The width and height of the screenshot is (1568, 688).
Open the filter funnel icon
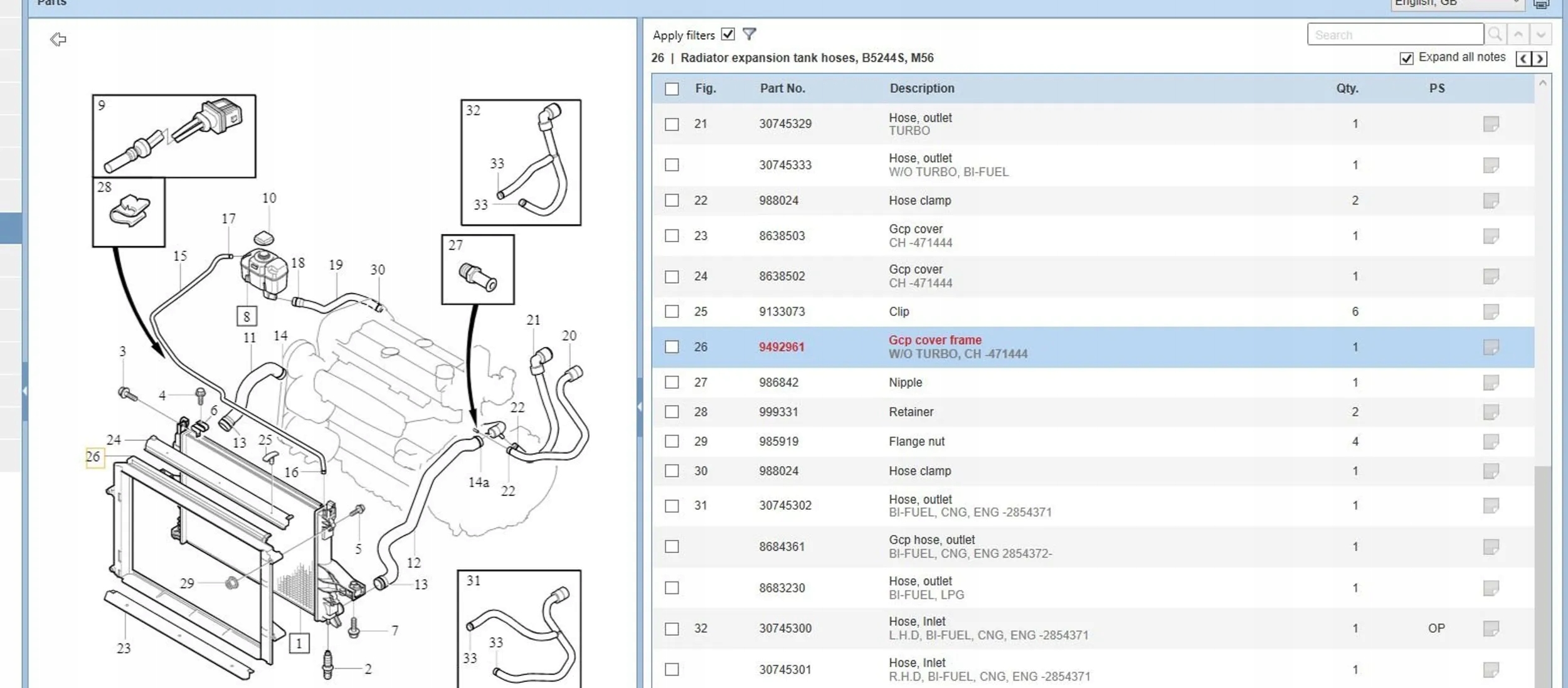click(x=749, y=34)
